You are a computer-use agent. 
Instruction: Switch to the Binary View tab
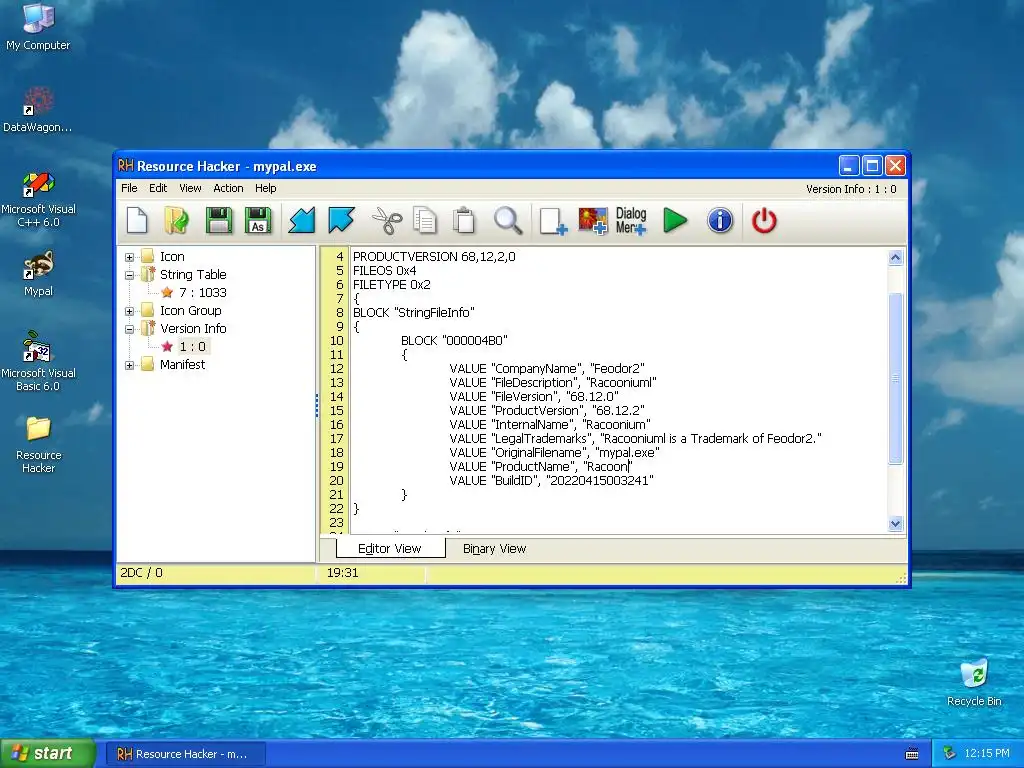[494, 549]
